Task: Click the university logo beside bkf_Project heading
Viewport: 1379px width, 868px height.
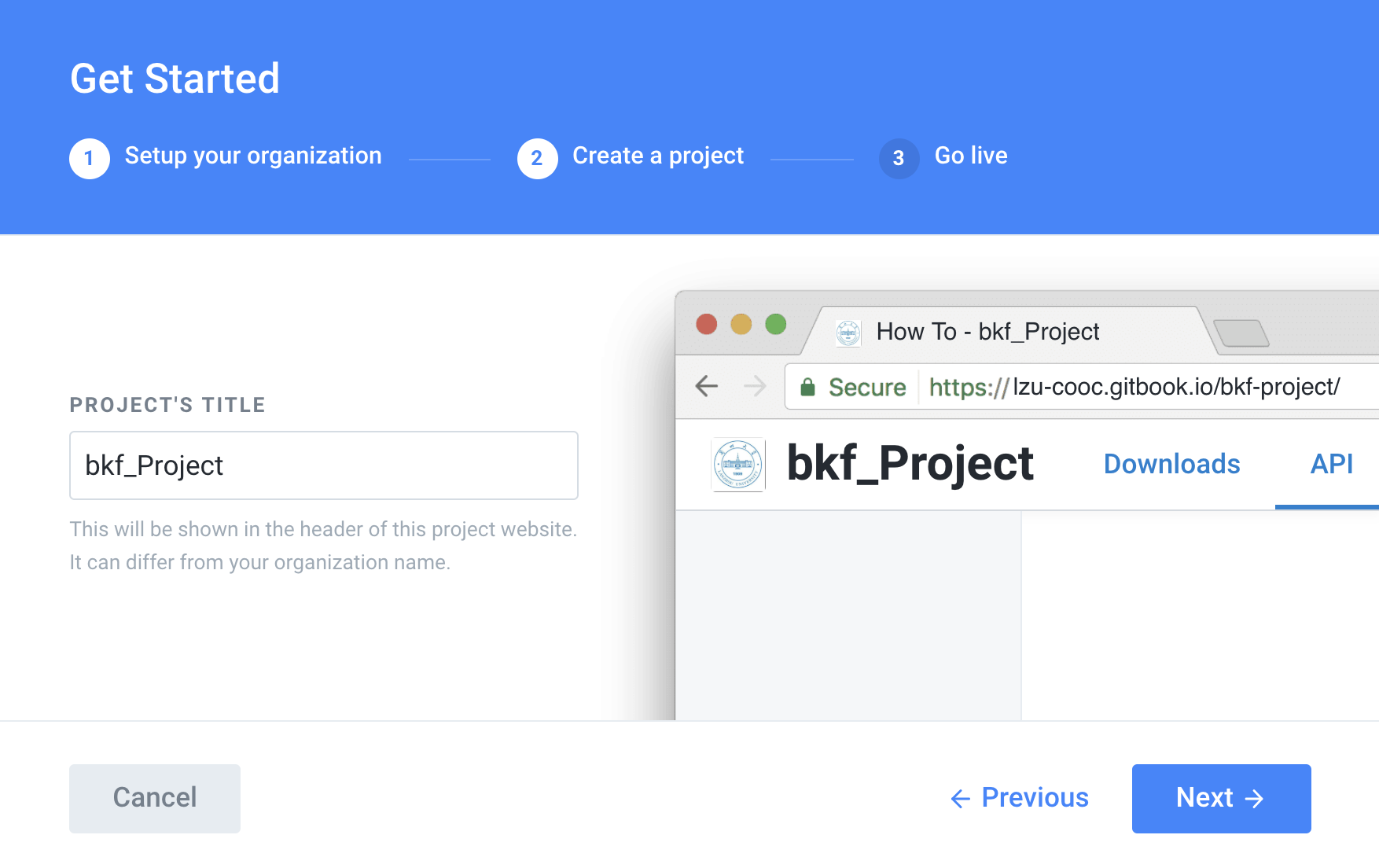Action: tap(737, 464)
